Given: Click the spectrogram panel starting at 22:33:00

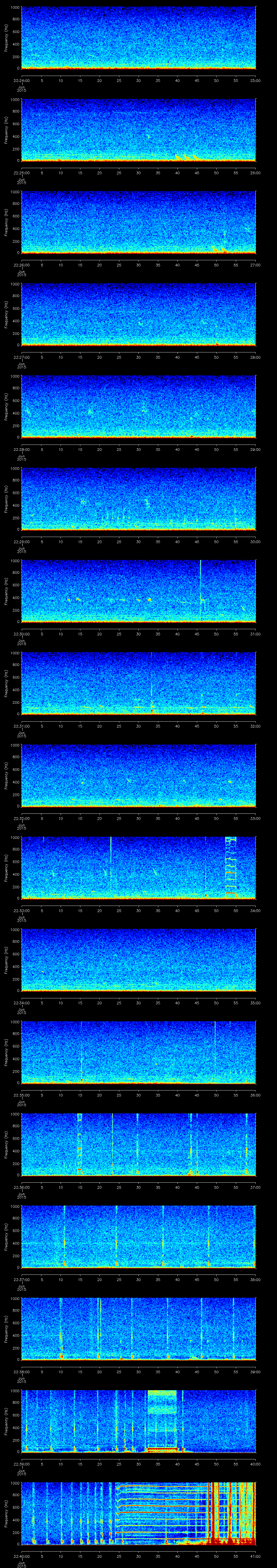Looking at the screenshot, I should pyautogui.click(x=139, y=868).
